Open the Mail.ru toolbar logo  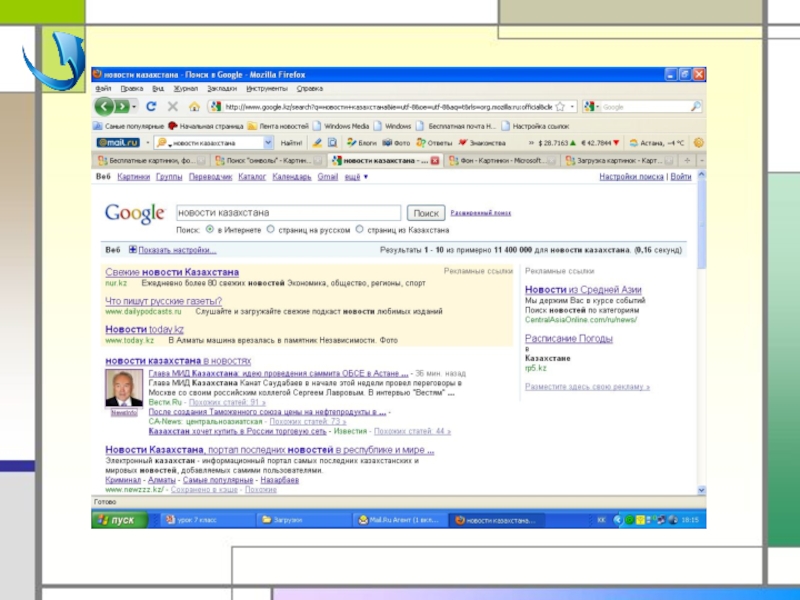[x=118, y=143]
